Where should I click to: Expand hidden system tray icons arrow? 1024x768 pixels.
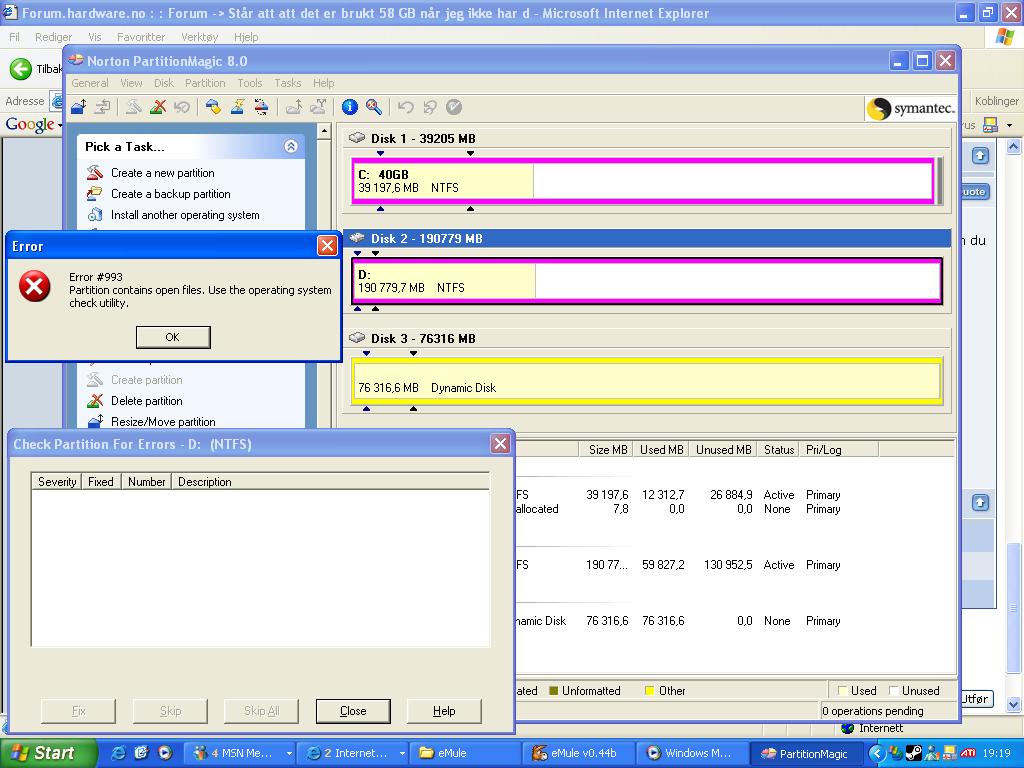(877, 753)
